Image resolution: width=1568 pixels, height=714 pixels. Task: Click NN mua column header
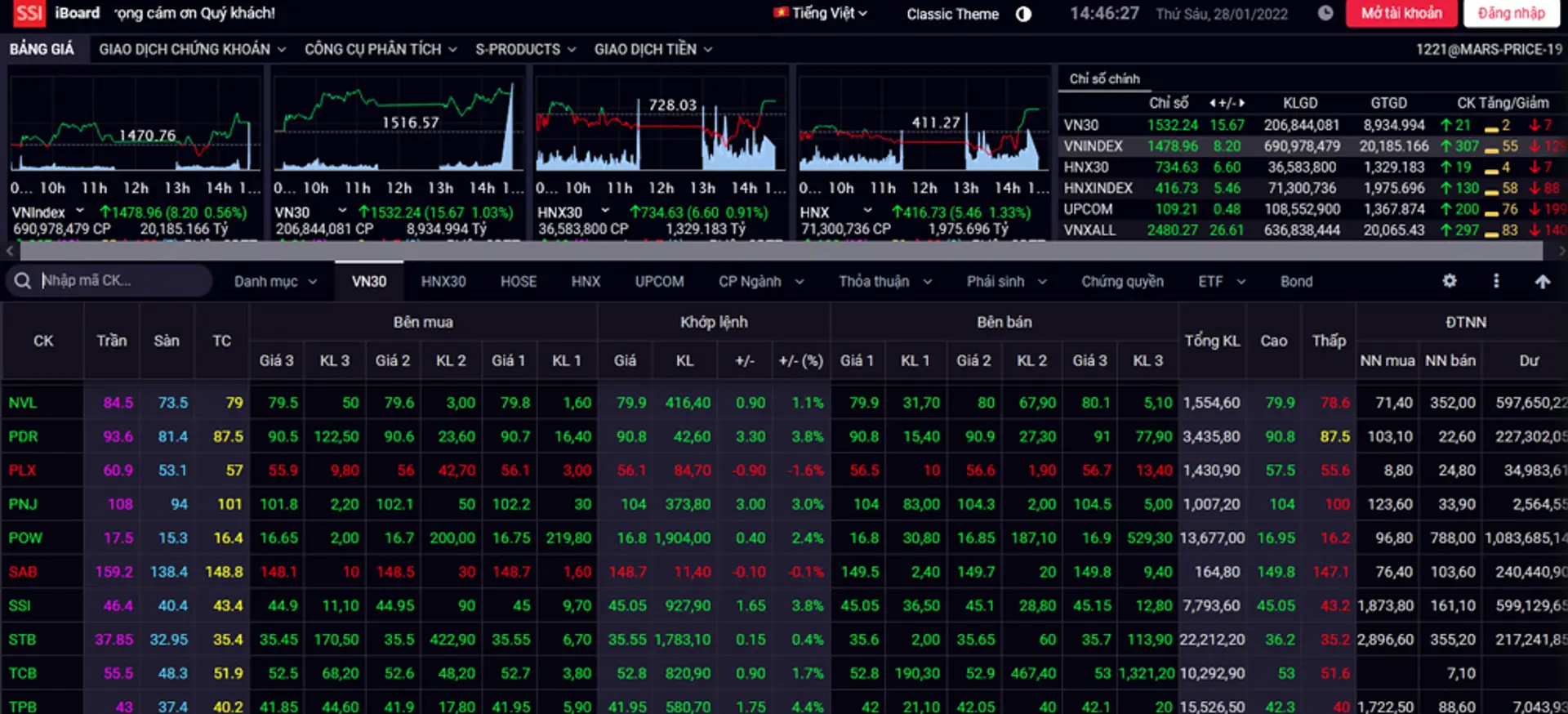click(x=1387, y=360)
